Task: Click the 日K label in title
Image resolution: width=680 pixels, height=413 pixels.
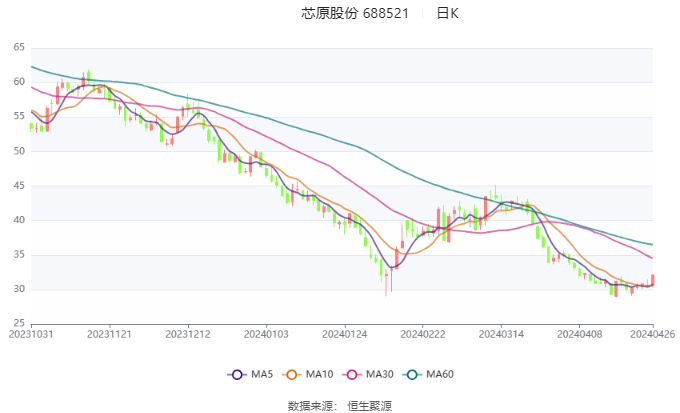Action: tap(448, 13)
